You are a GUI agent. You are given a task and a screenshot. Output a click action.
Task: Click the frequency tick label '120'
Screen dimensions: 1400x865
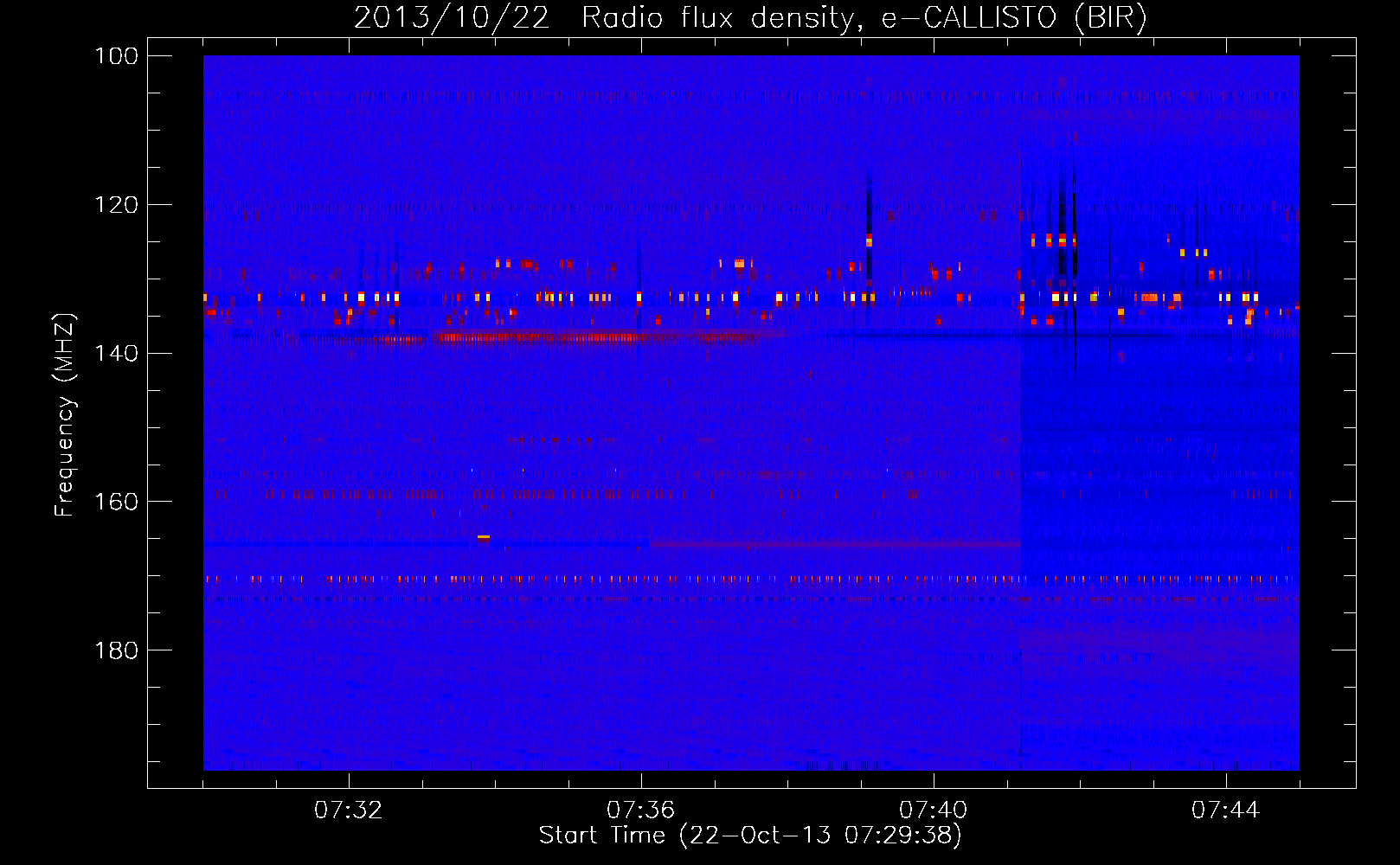116,205
